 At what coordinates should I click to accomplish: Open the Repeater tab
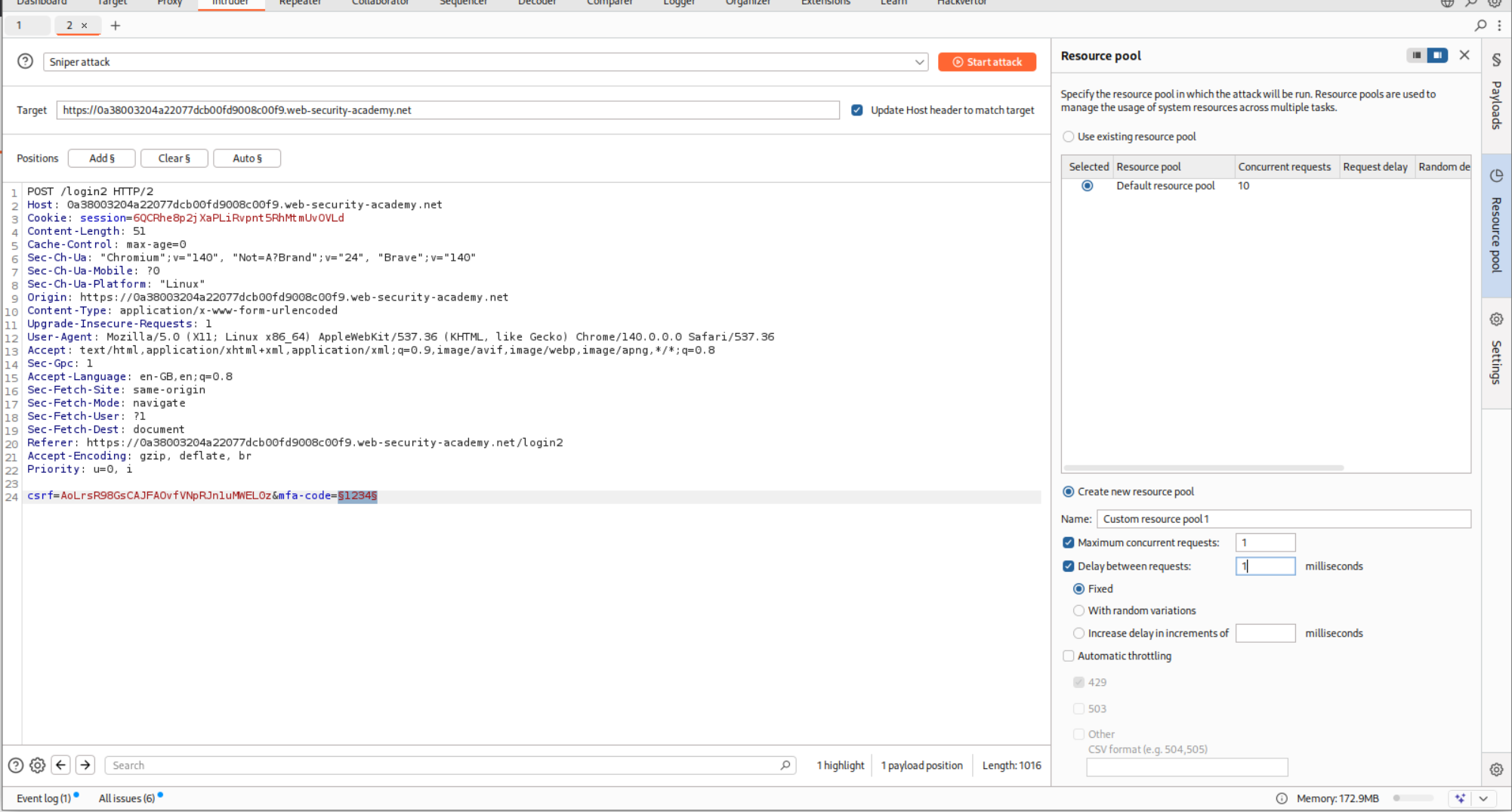[300, 3]
